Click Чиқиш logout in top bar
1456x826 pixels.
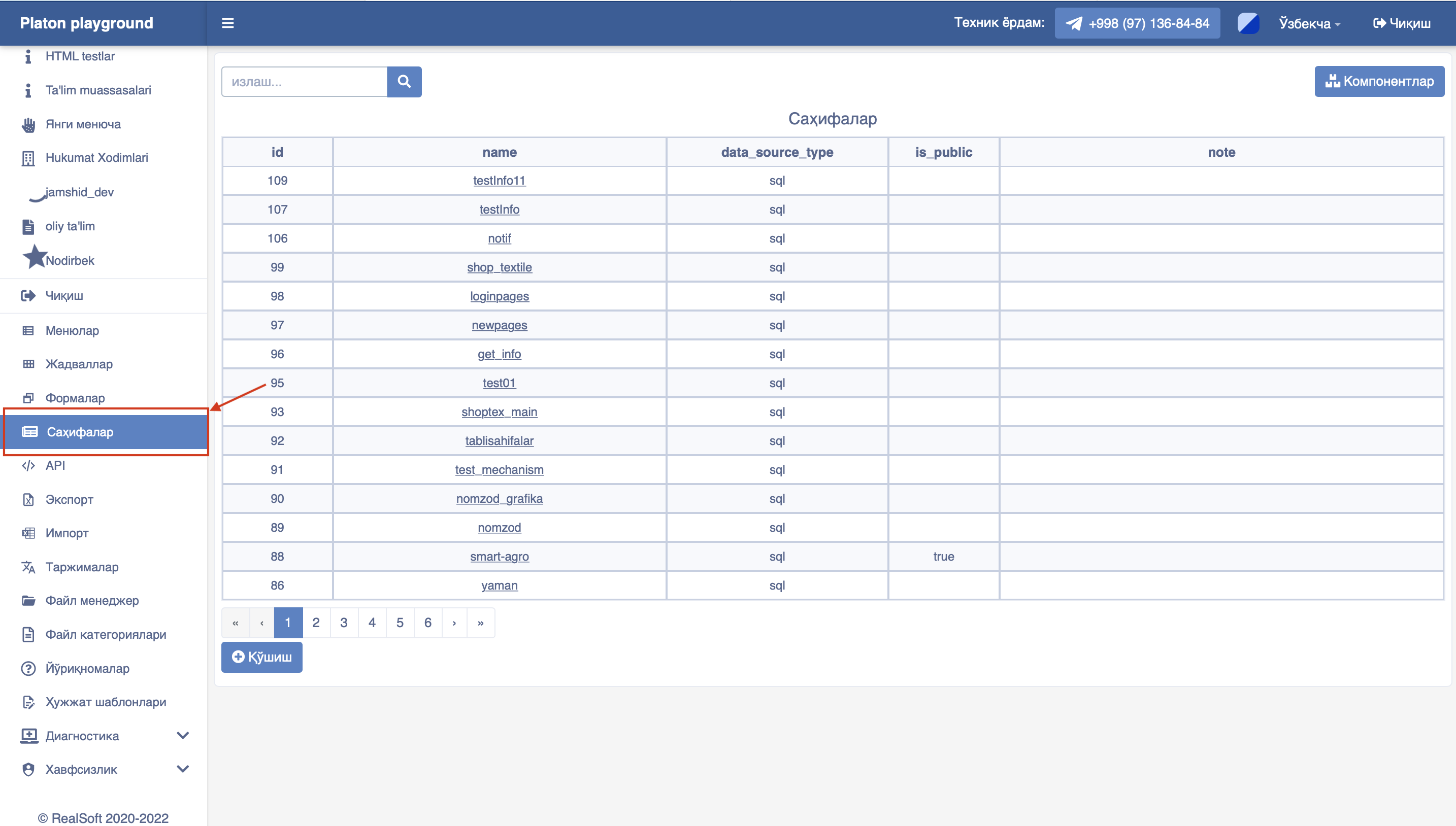[1402, 23]
